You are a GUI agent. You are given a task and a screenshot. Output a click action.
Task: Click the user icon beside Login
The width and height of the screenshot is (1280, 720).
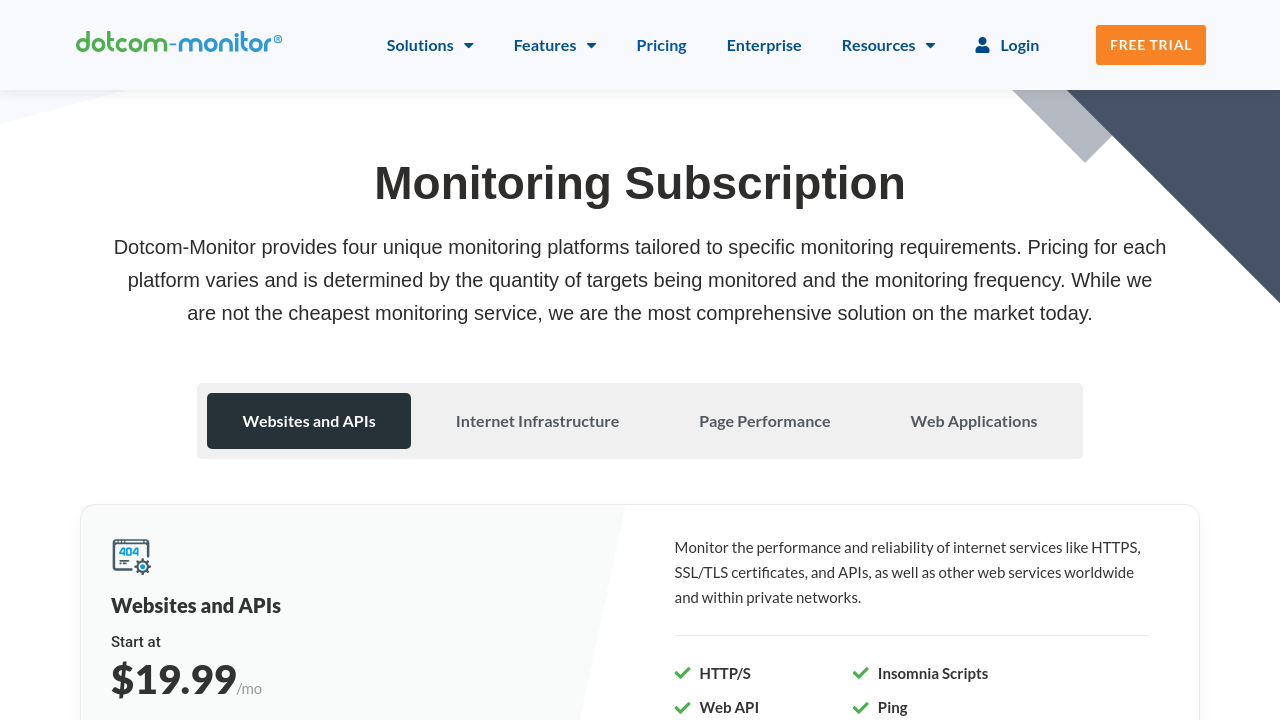click(x=982, y=45)
